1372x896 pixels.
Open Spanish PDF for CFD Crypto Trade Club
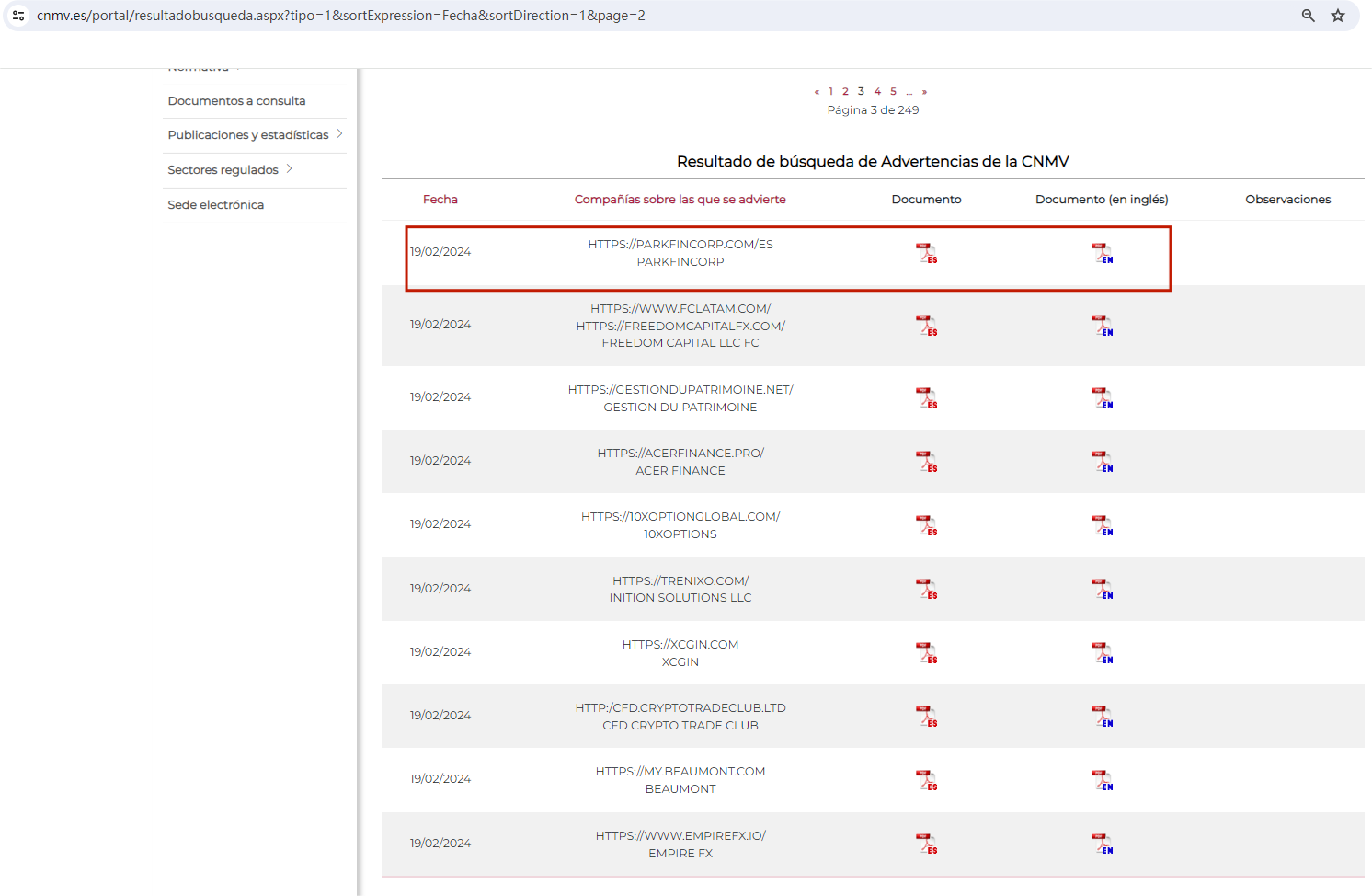926,717
